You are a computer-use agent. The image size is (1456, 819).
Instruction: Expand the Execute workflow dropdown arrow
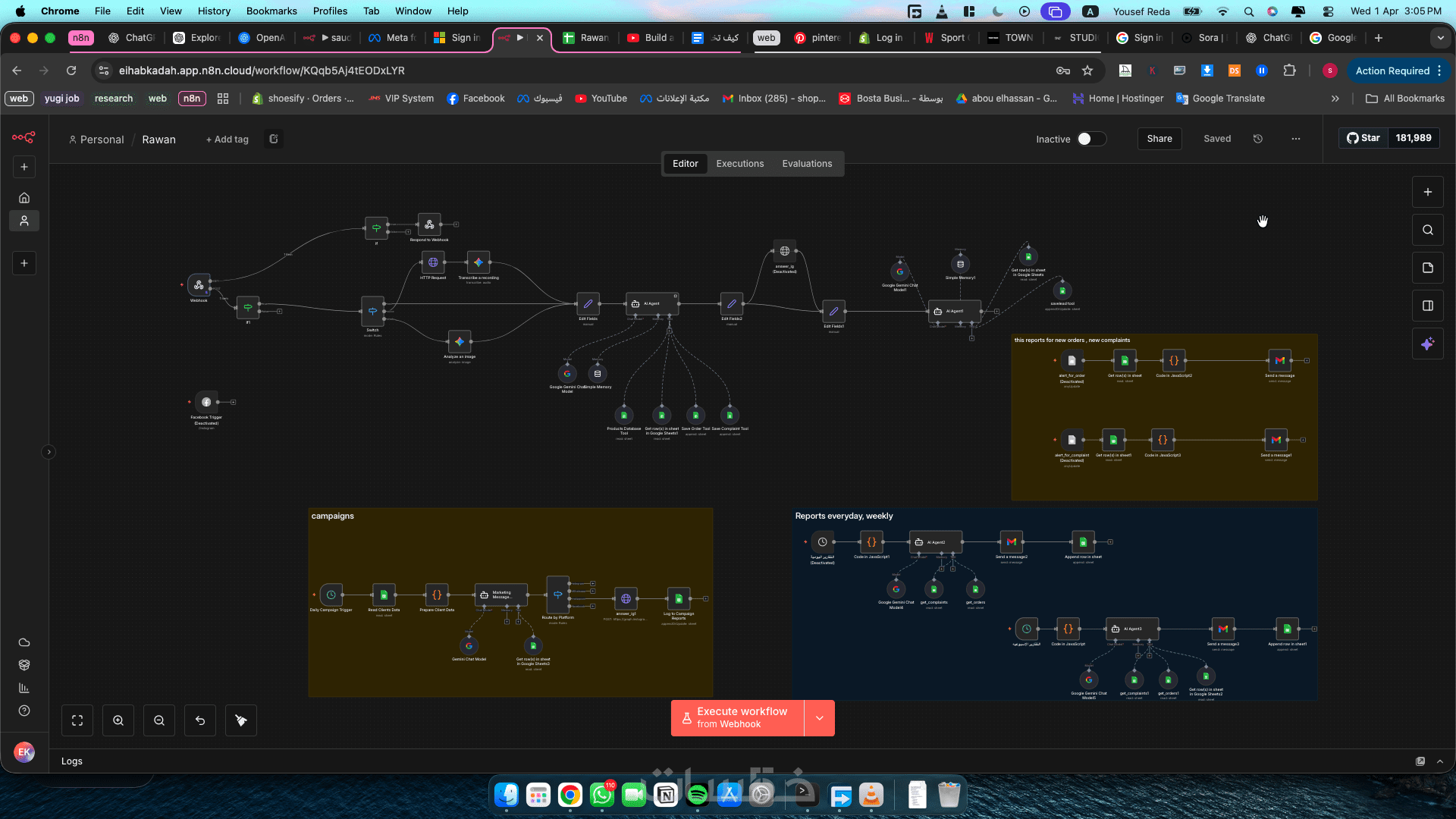click(819, 717)
